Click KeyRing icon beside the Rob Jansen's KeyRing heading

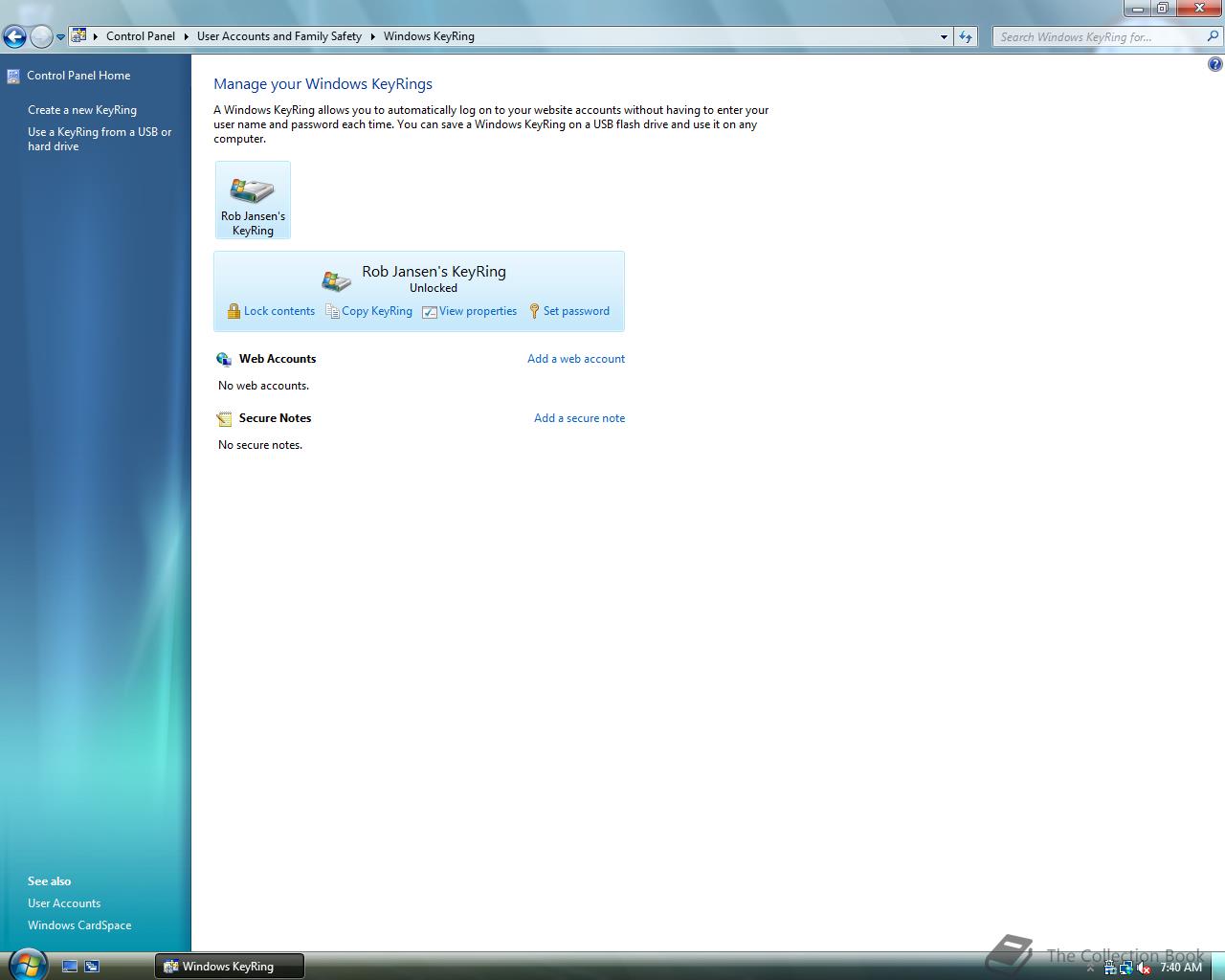pos(336,279)
